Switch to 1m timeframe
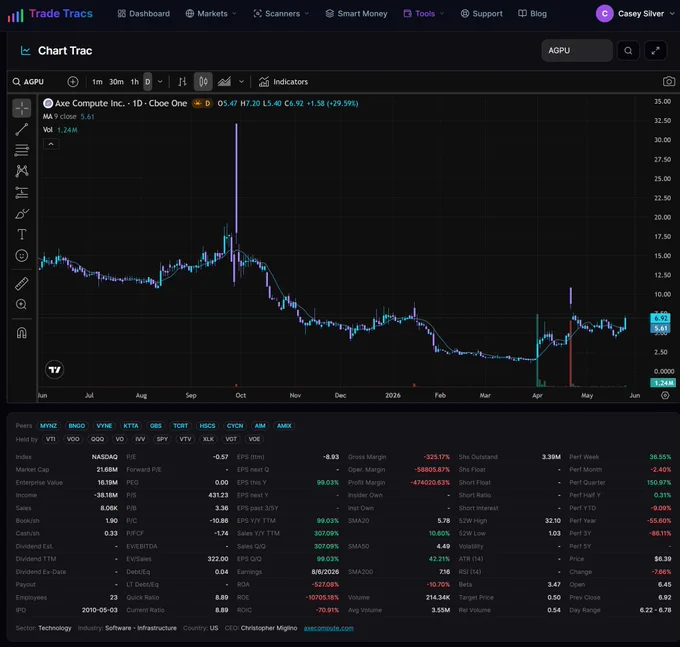Image resolution: width=680 pixels, height=647 pixels. (x=97, y=82)
